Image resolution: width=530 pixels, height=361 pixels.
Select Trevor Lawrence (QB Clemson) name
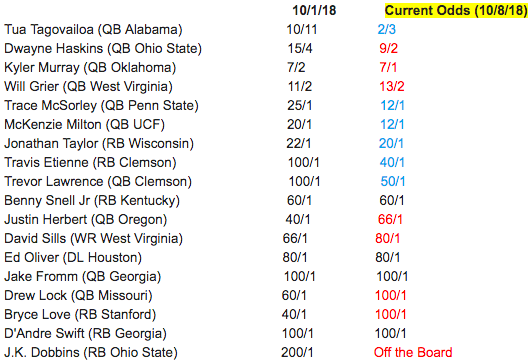[x=98, y=182]
